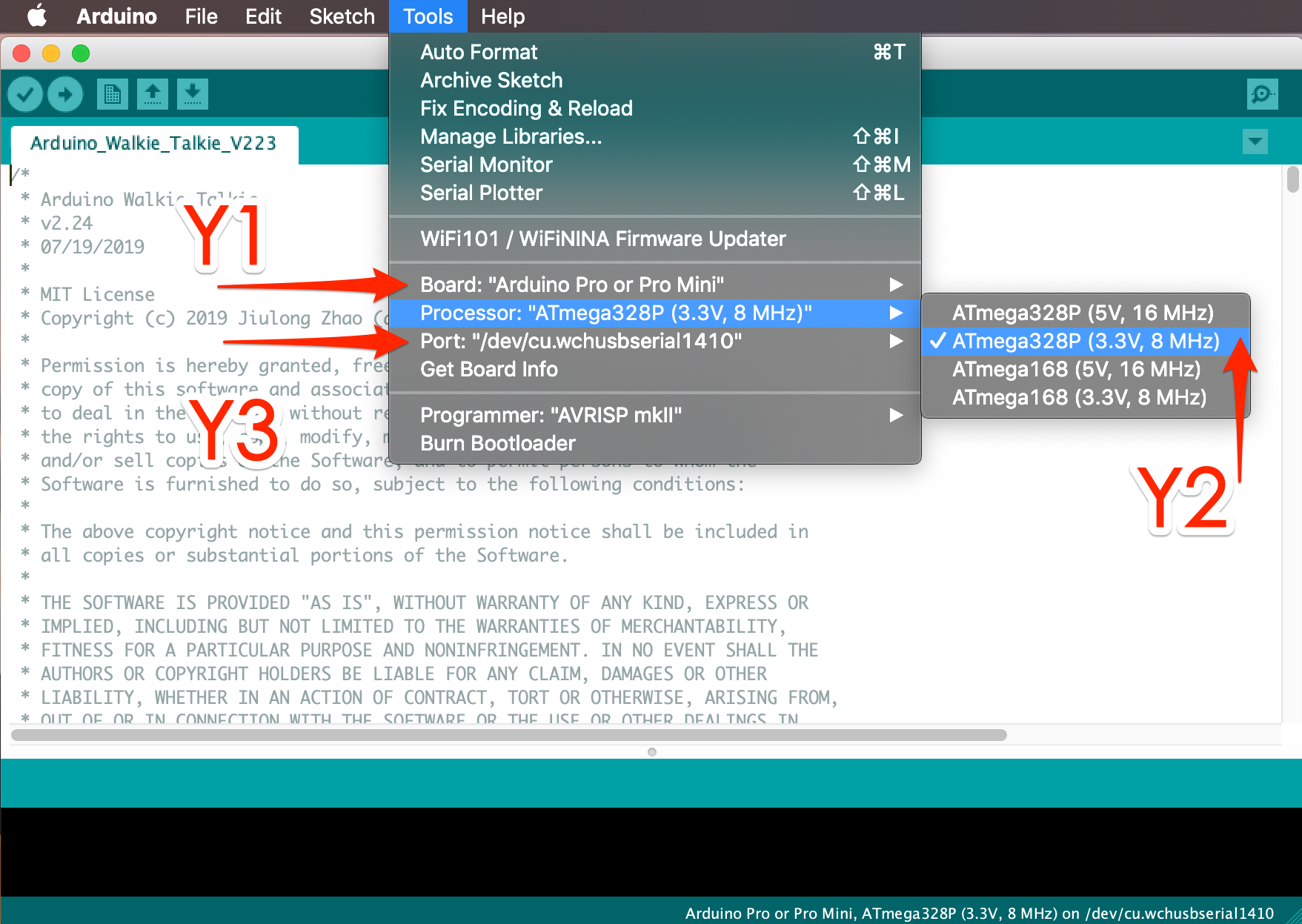This screenshot has height=924, width=1302.
Task: Open Serial Monitor from Tools menu
Action: point(655,164)
